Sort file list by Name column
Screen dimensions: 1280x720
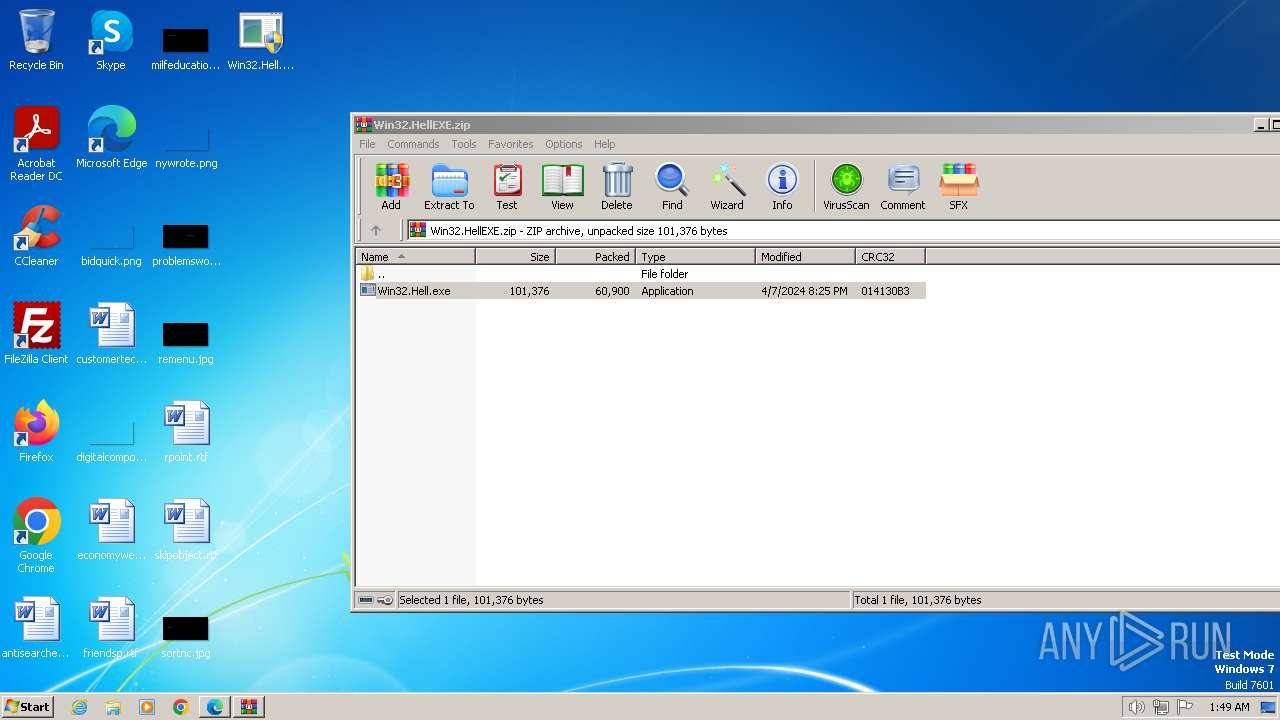(x=415, y=257)
